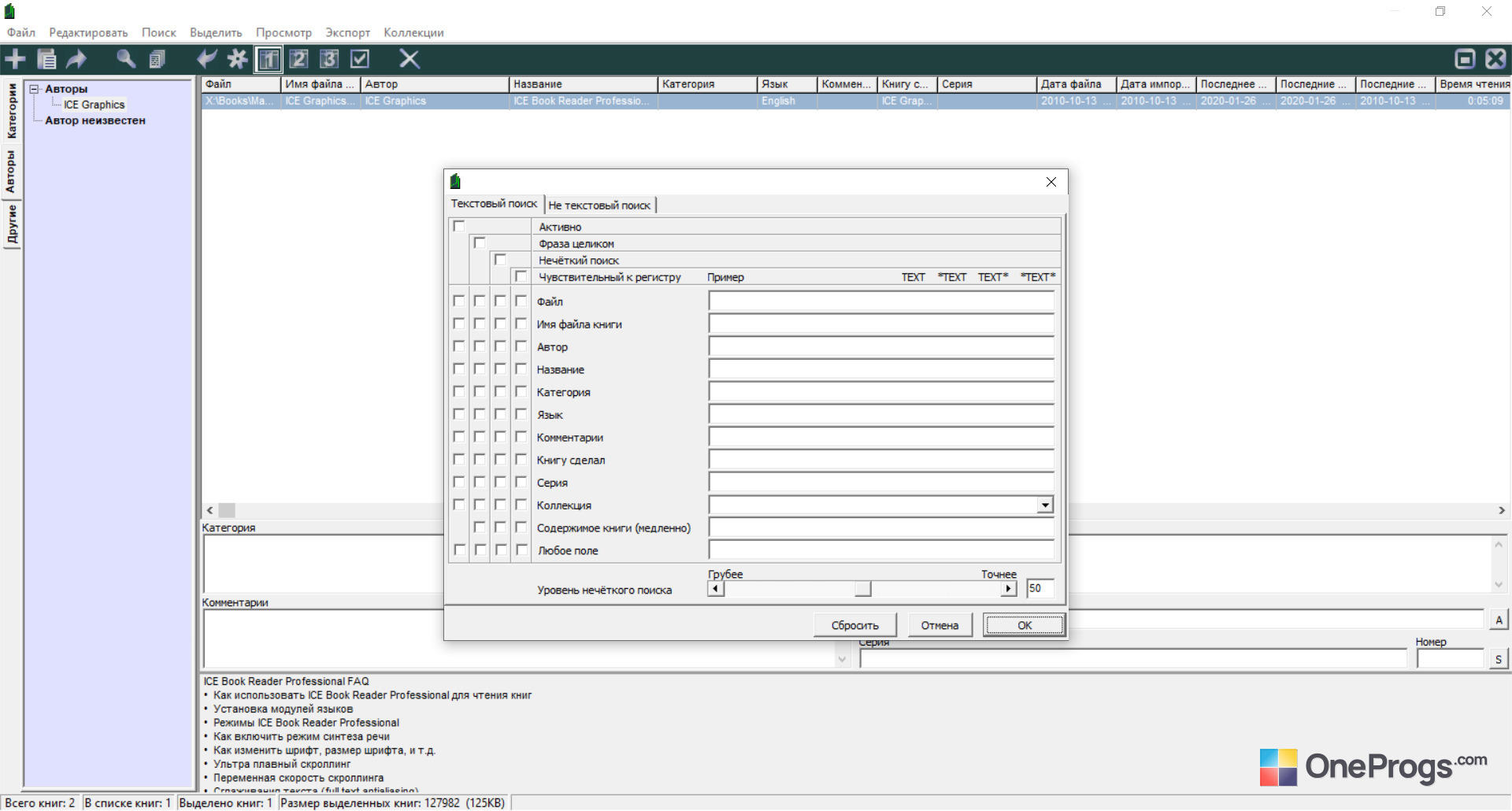This screenshot has height=811, width=1512.
Task: Open the Файл menu
Action: tap(21, 32)
